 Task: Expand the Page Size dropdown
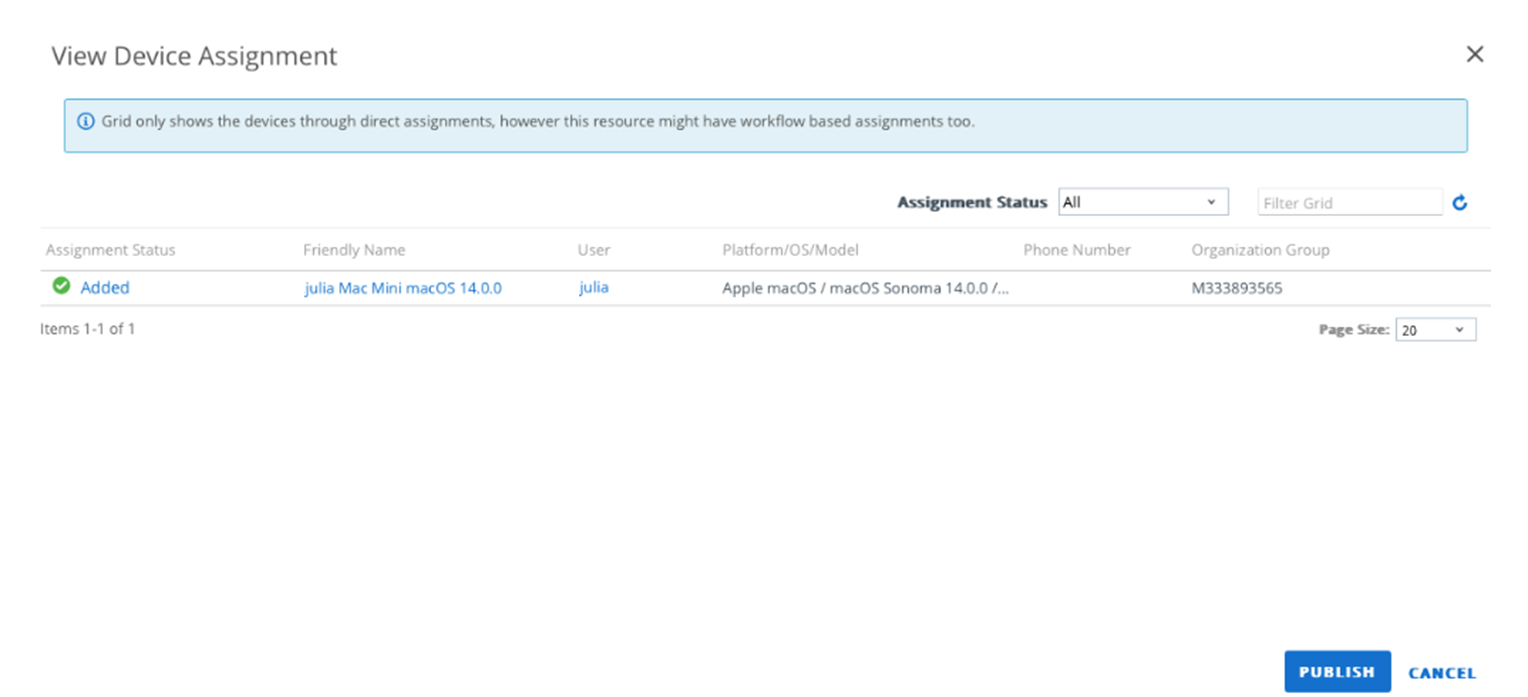(x=1435, y=330)
